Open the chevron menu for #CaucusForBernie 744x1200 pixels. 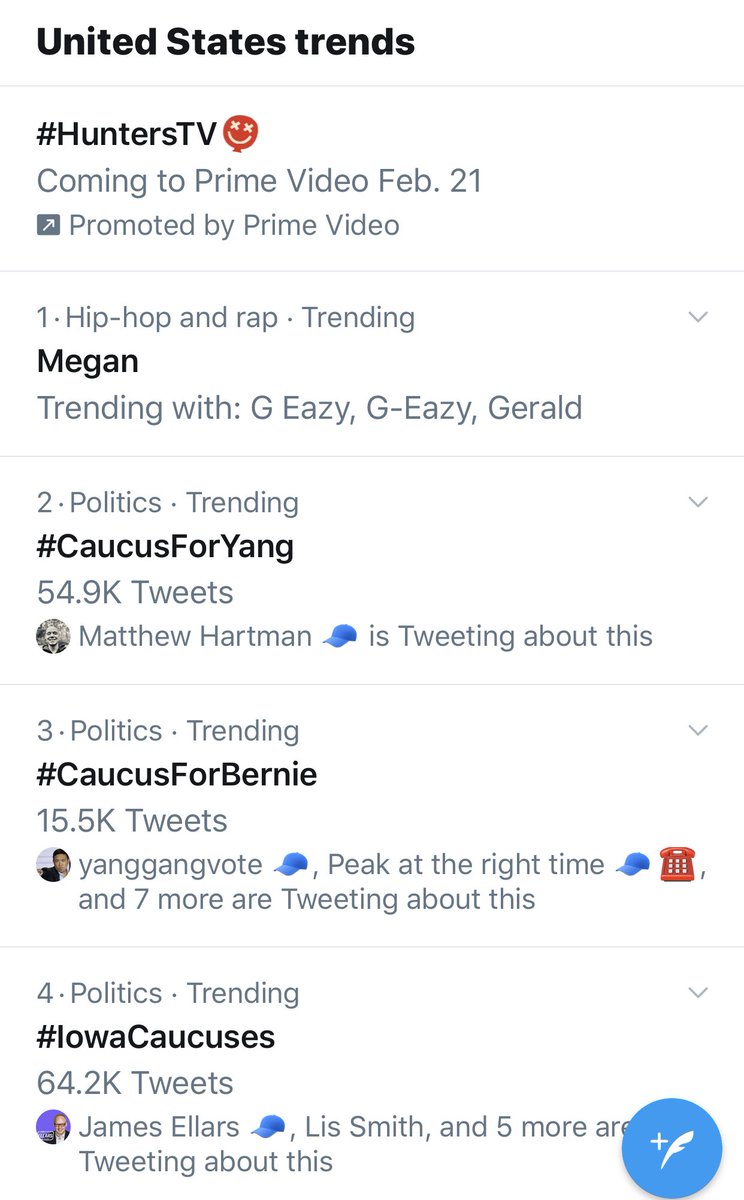pos(699,730)
